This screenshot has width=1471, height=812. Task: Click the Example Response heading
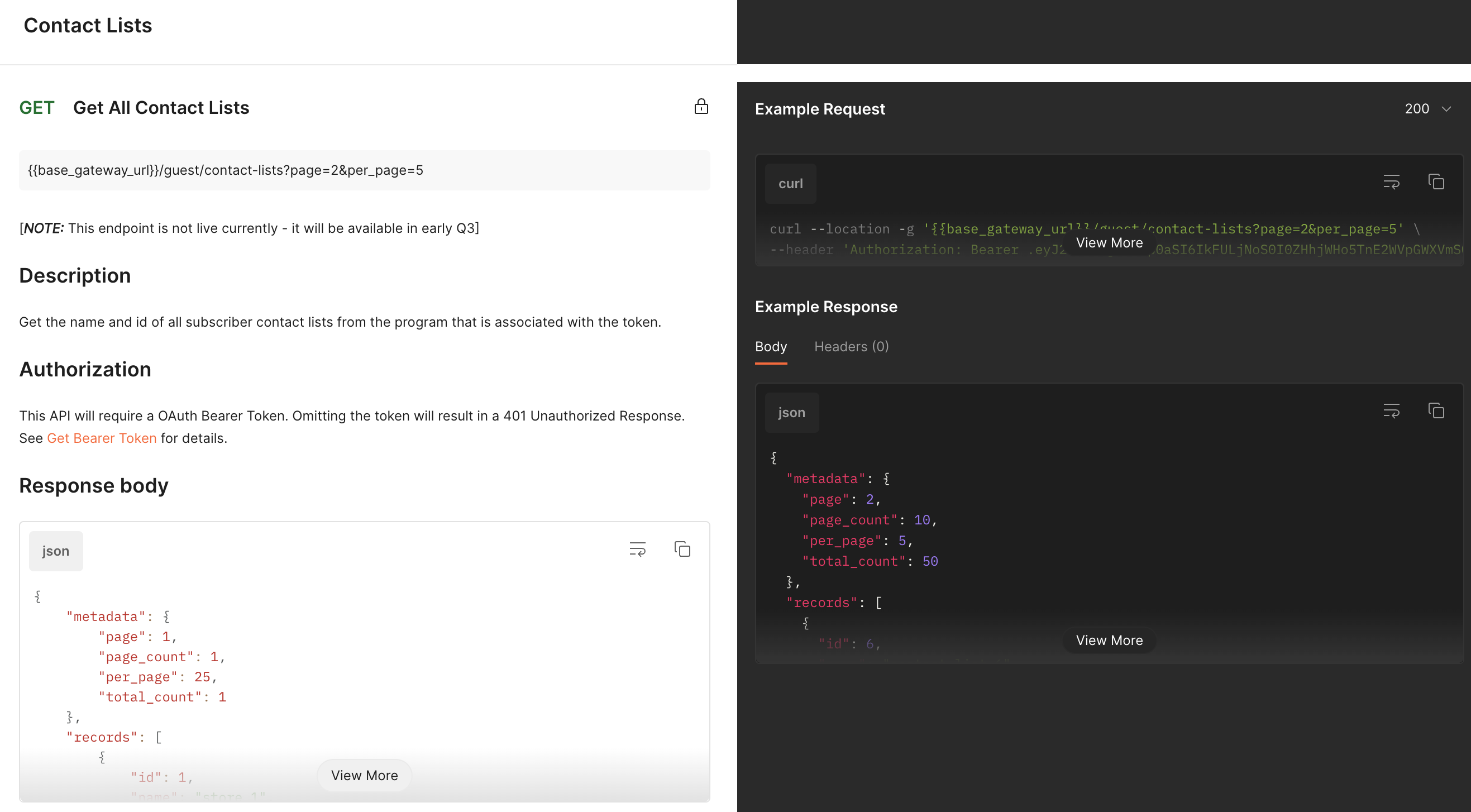click(x=827, y=307)
